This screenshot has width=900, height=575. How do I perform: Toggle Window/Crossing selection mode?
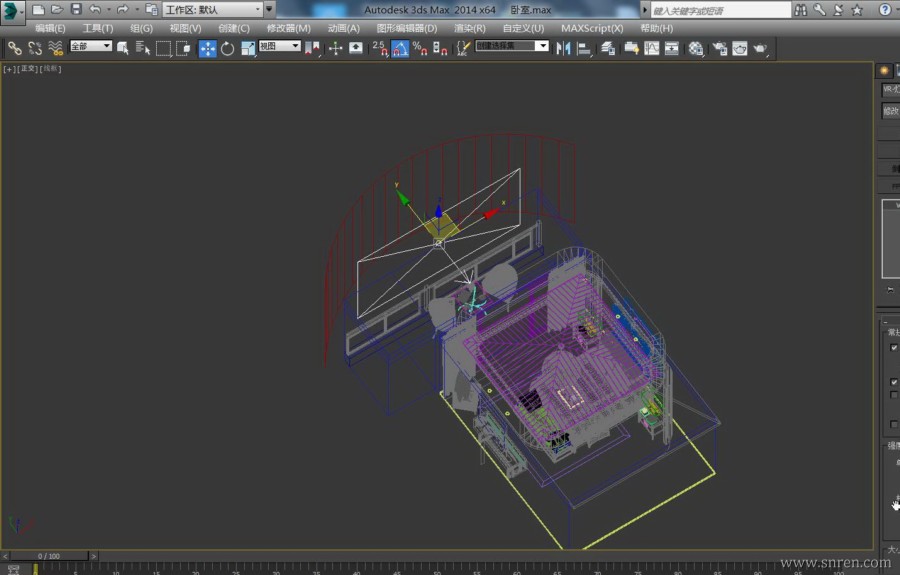pos(183,49)
